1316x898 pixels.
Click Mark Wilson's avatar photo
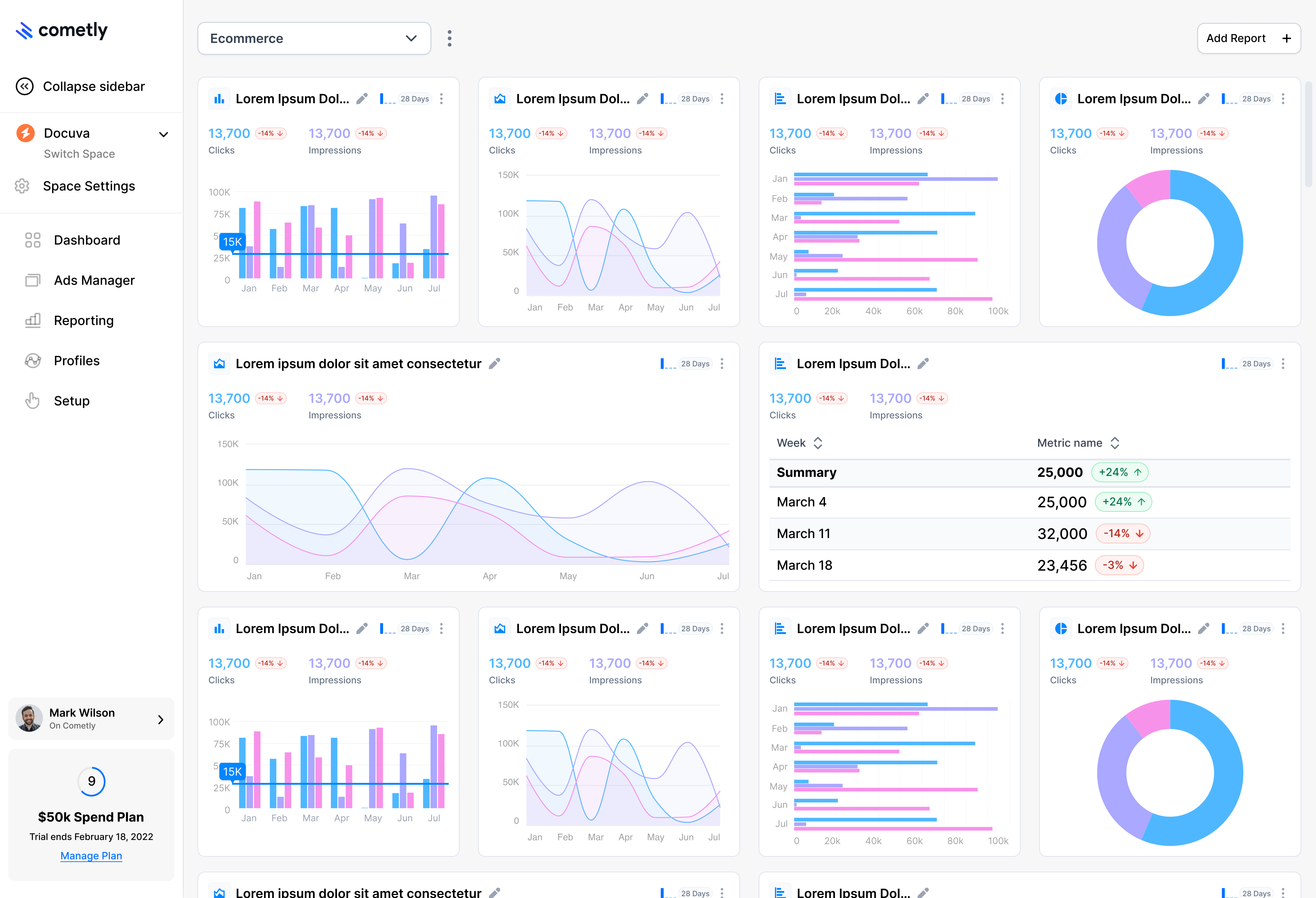click(x=29, y=719)
